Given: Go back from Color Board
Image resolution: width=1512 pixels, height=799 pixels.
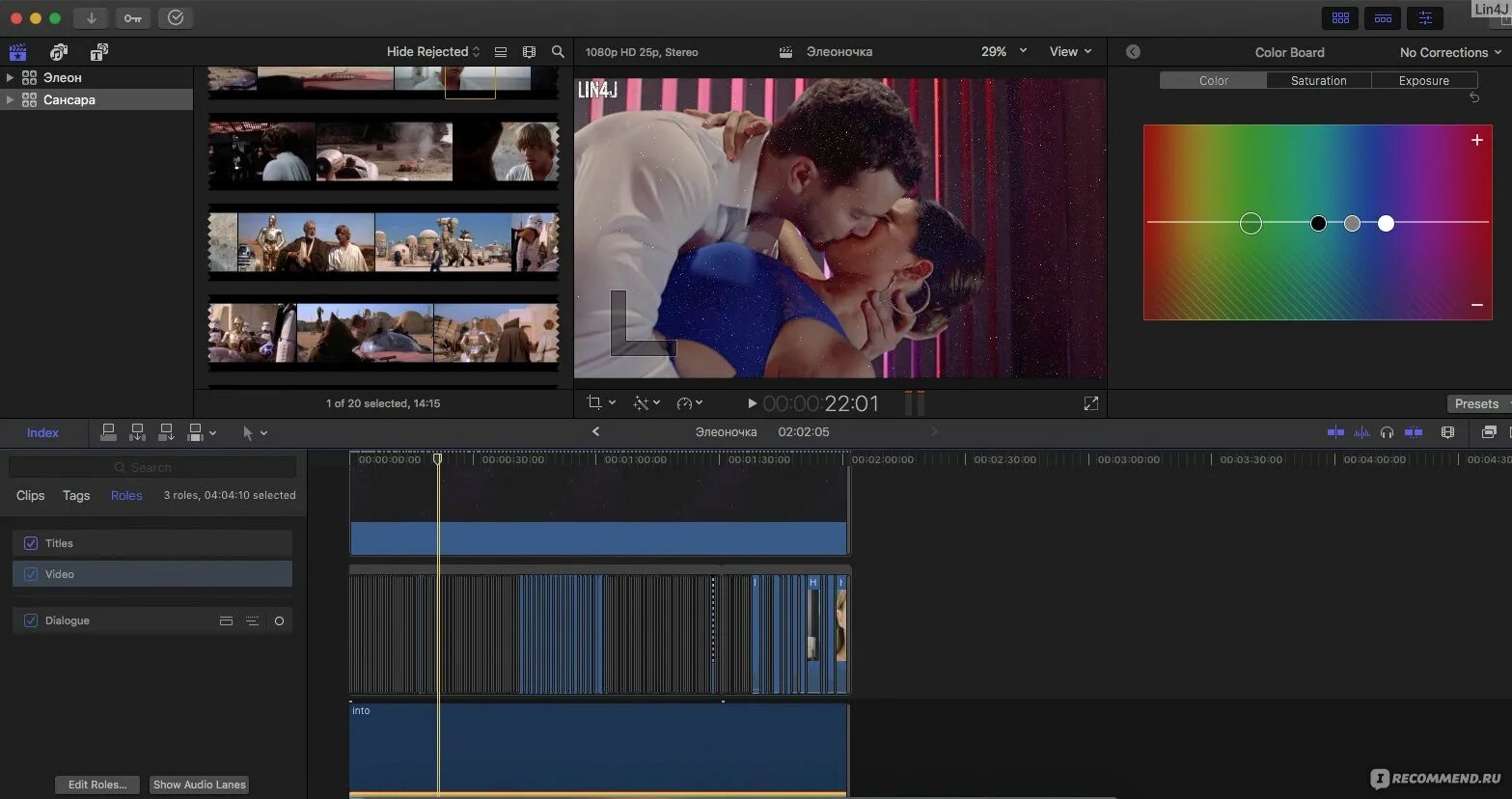Looking at the screenshot, I should coord(1133,52).
